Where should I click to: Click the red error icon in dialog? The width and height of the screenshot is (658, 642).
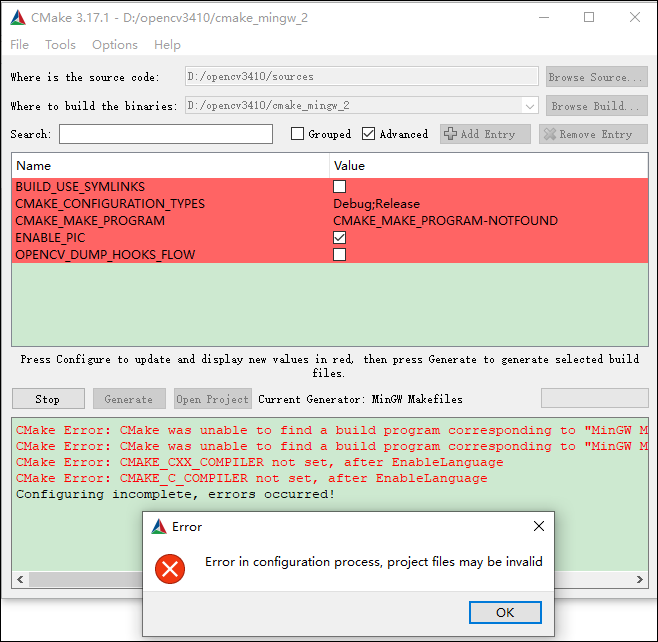pos(170,569)
